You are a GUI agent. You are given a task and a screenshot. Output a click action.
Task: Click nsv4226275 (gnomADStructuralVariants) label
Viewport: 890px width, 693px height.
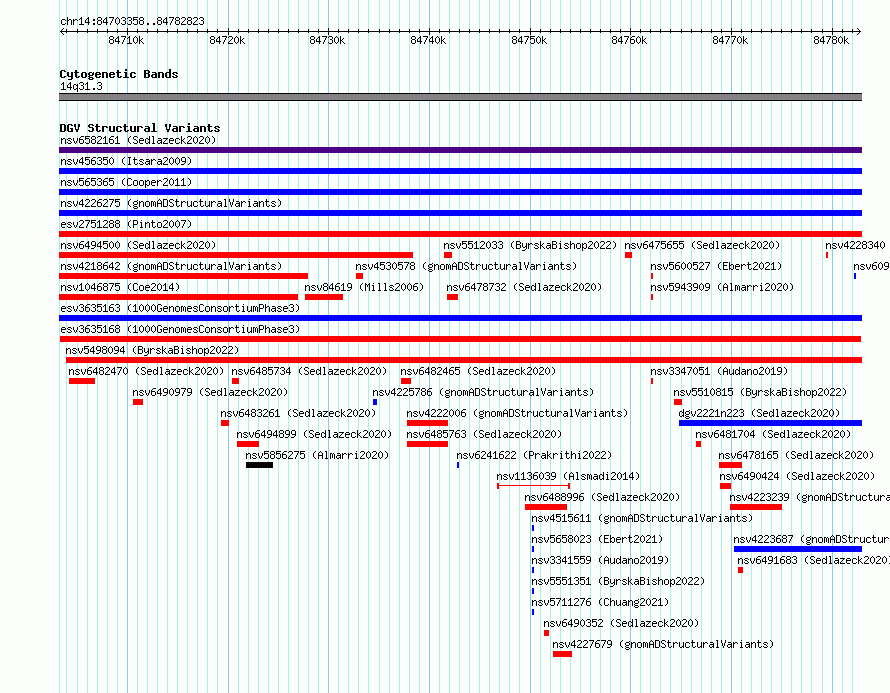[x=171, y=203]
